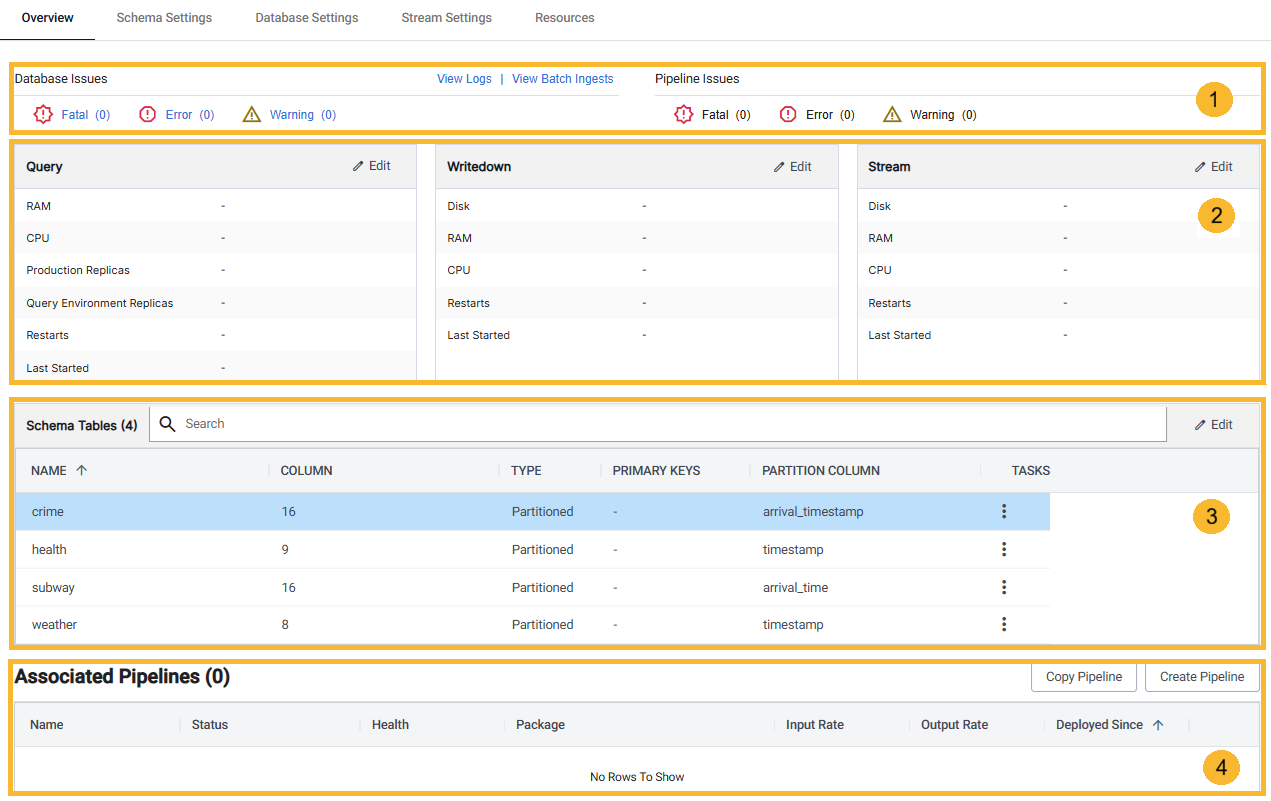Go to the Resources tab
This screenshot has height=801, width=1271.
(564, 18)
